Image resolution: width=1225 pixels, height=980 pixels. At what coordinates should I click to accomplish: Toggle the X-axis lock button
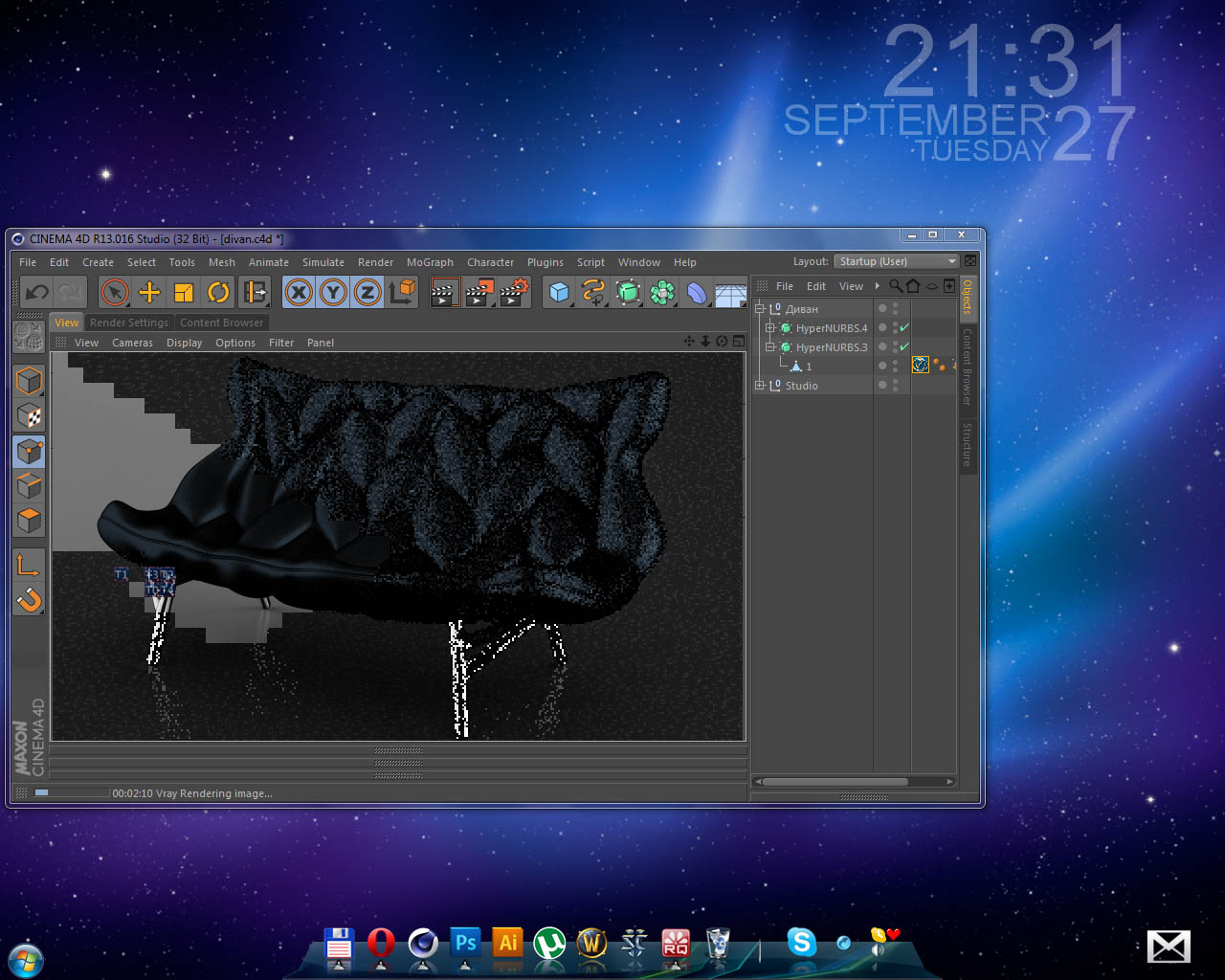299,292
